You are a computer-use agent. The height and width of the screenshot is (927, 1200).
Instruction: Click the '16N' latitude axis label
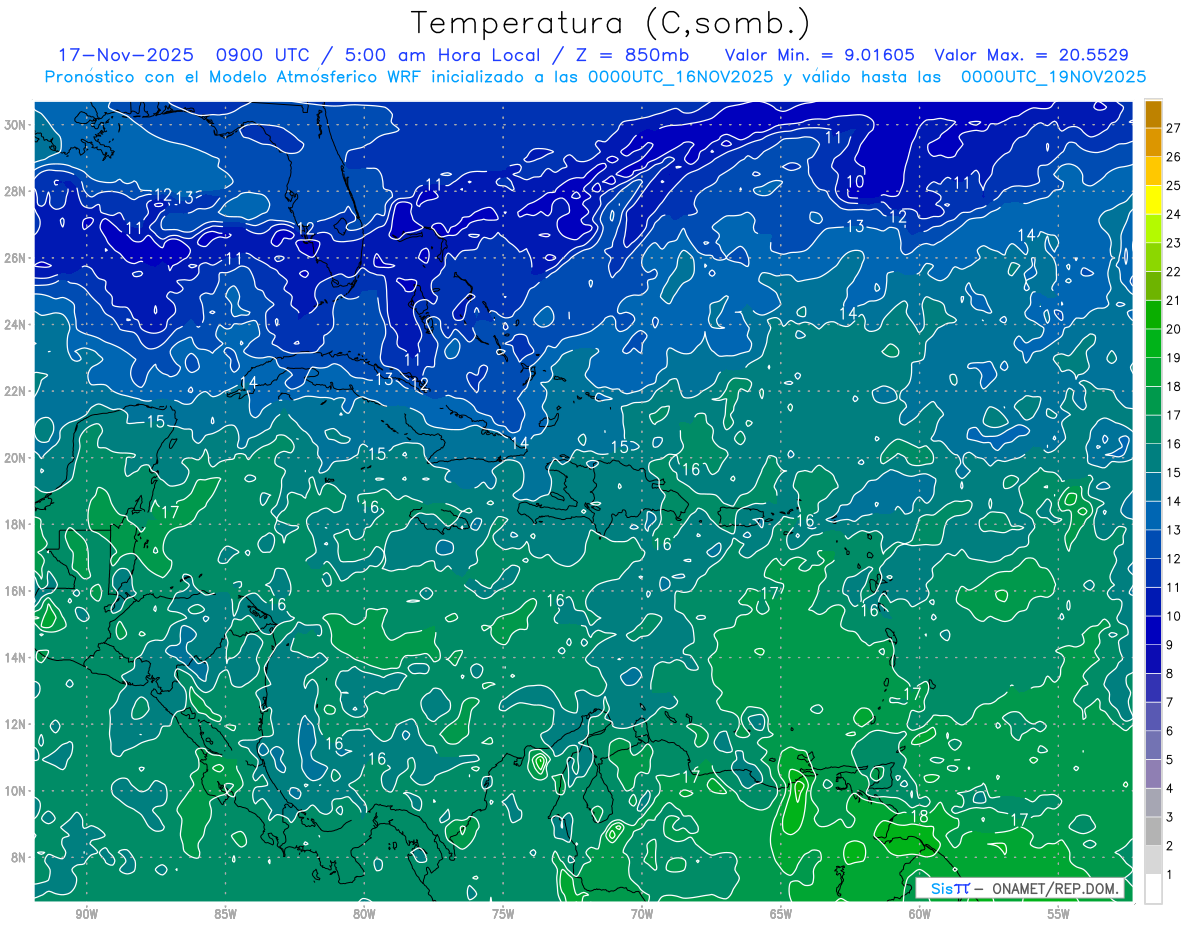(17, 591)
